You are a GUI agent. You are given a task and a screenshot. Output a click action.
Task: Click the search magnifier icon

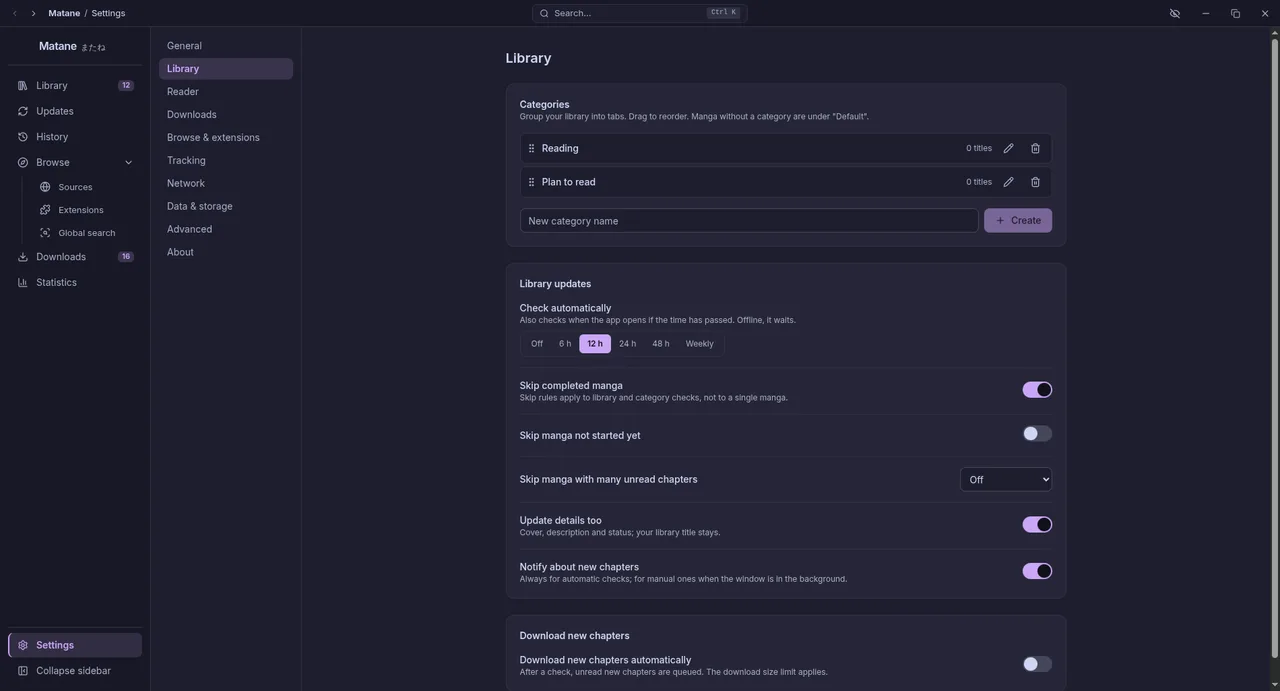point(544,13)
